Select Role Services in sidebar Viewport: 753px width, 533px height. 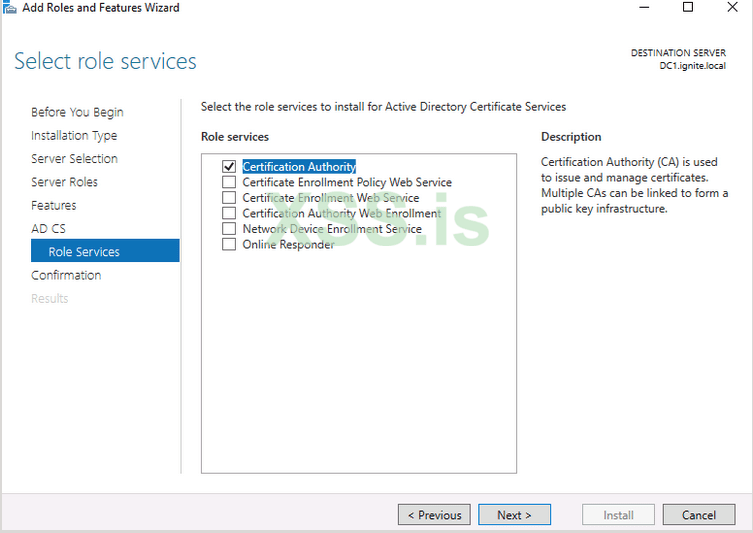click(x=84, y=252)
